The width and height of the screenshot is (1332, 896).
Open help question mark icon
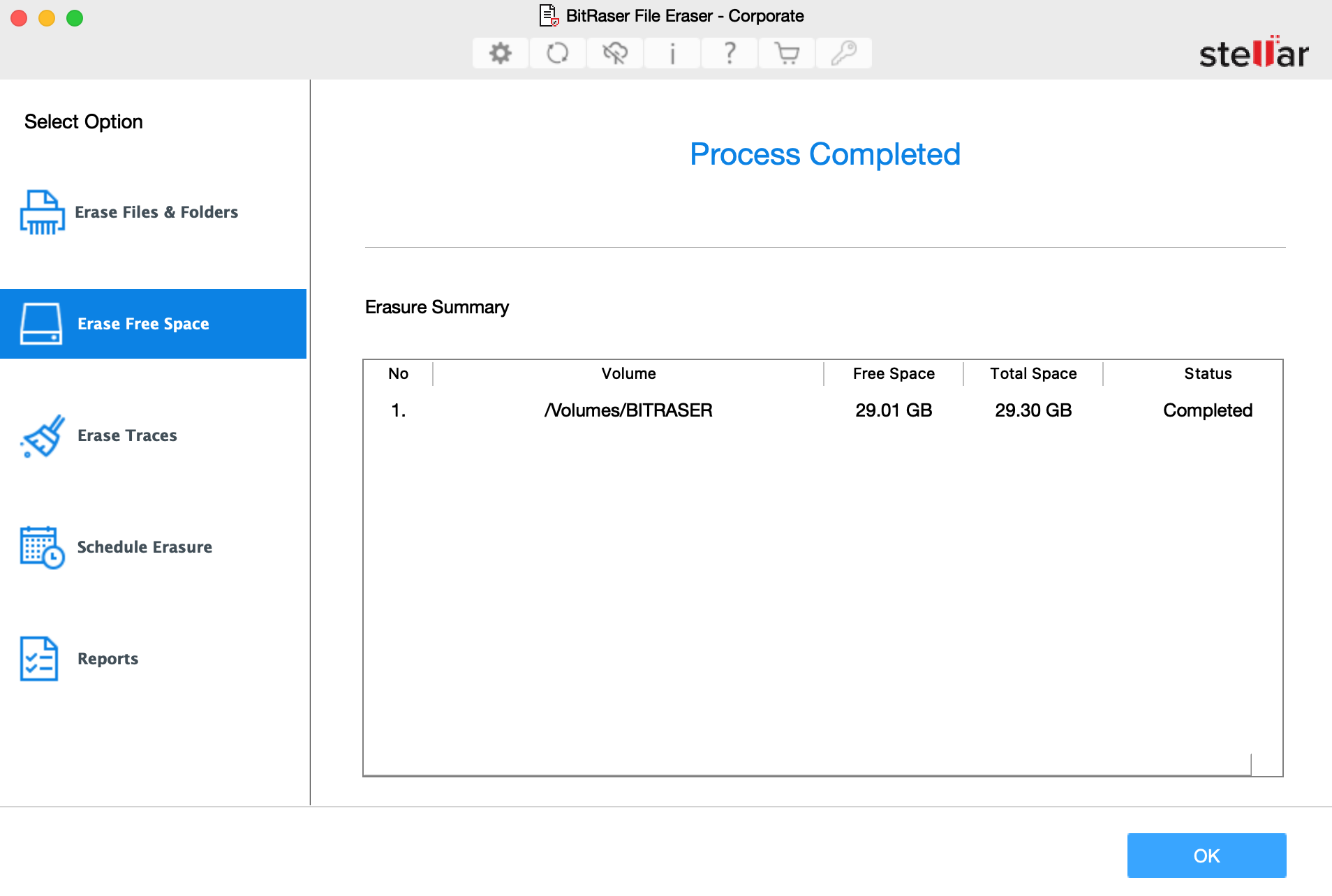point(730,53)
